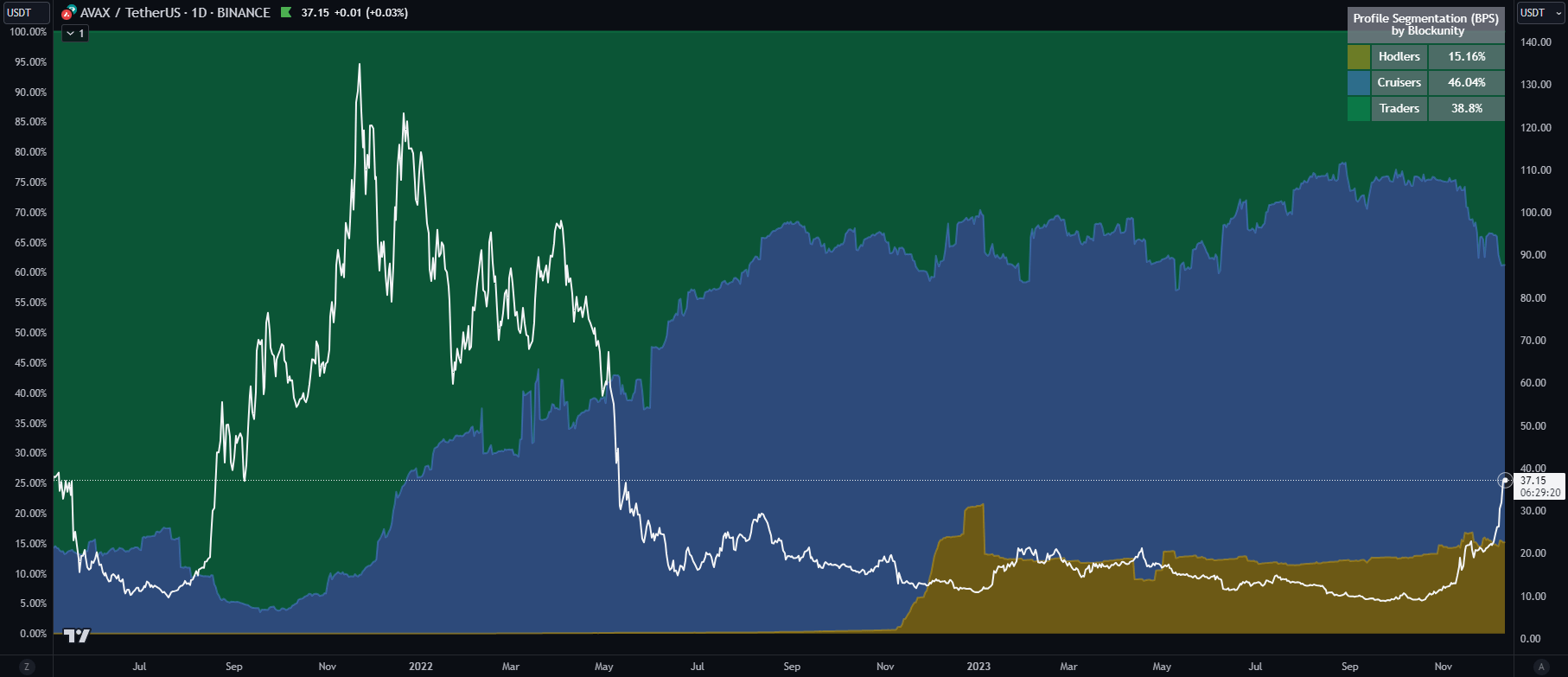The image size is (1568, 677).
Task: Open the TradingView logo link
Action: click(x=77, y=635)
